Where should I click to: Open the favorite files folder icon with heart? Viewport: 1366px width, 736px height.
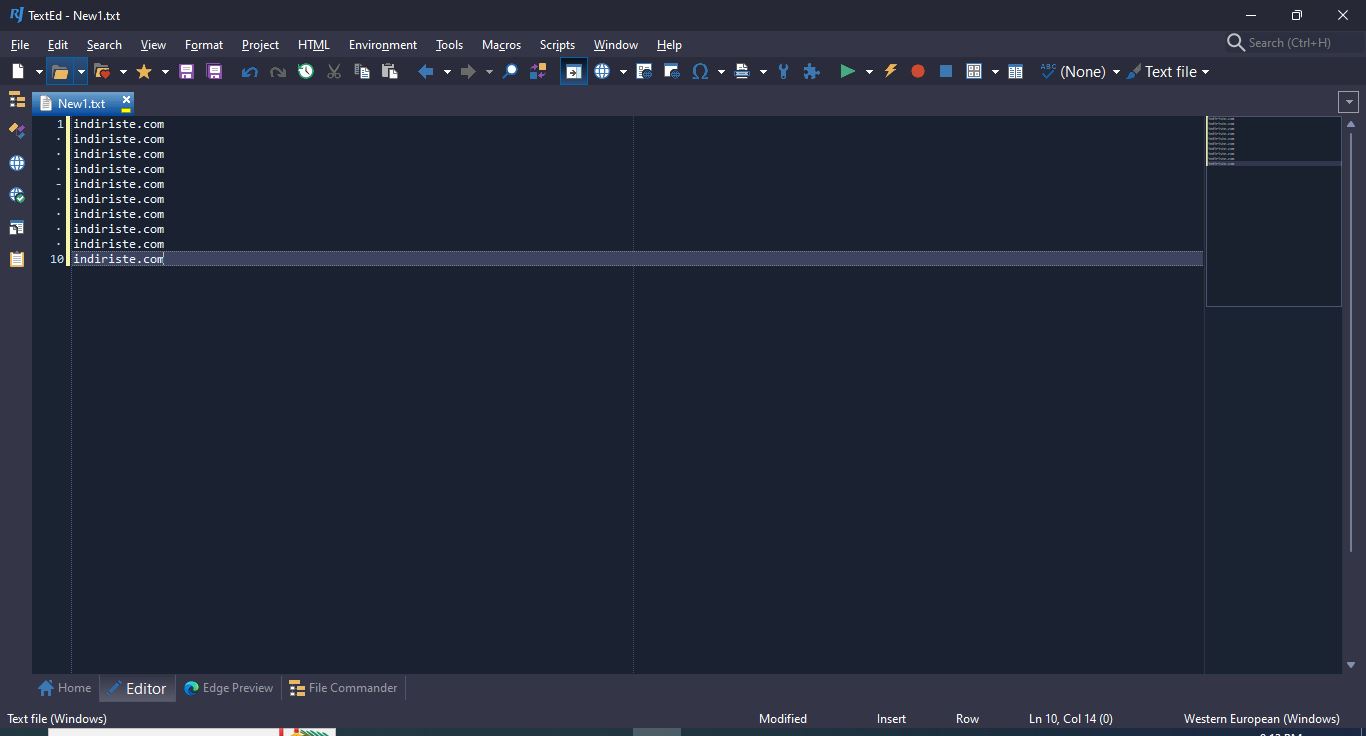102,71
